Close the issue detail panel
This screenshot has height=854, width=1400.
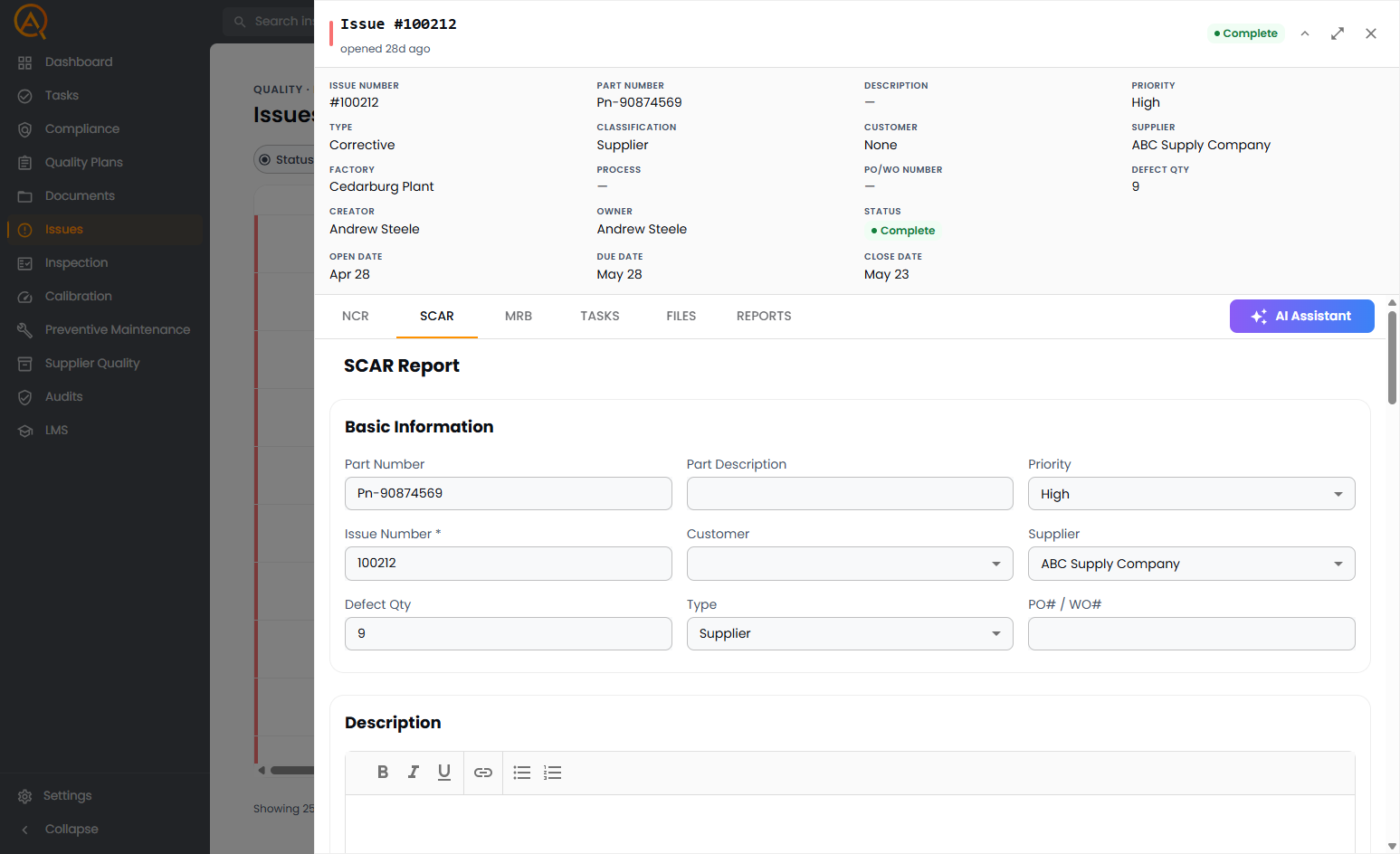[x=1371, y=33]
